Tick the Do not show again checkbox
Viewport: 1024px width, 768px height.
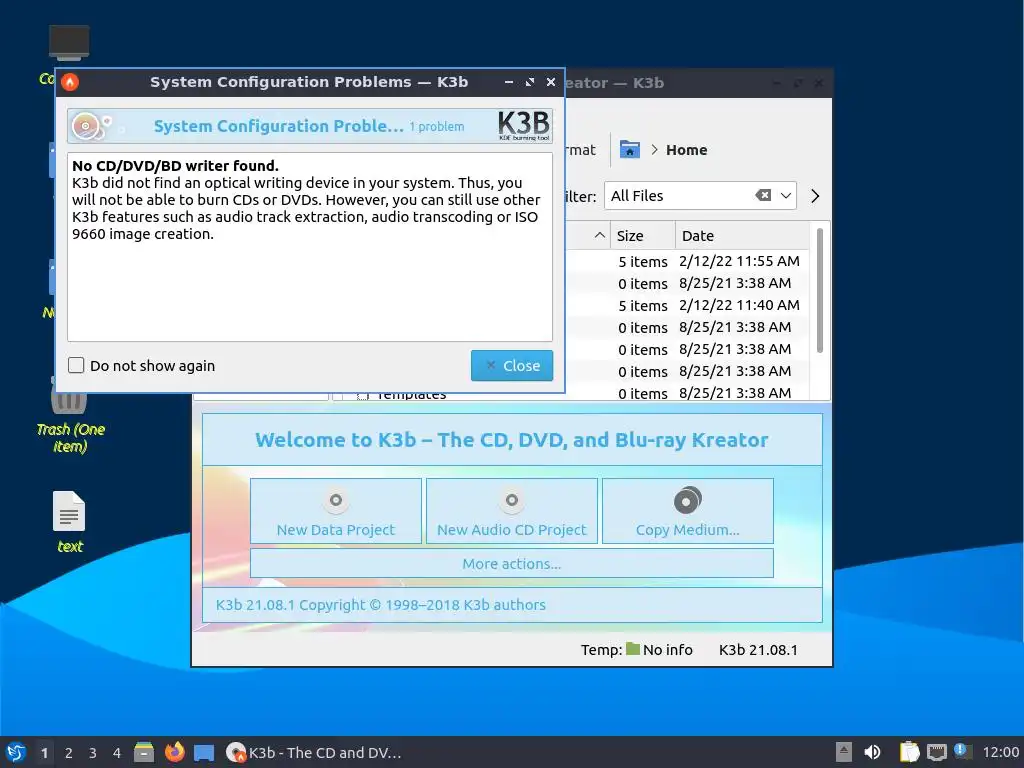76,365
